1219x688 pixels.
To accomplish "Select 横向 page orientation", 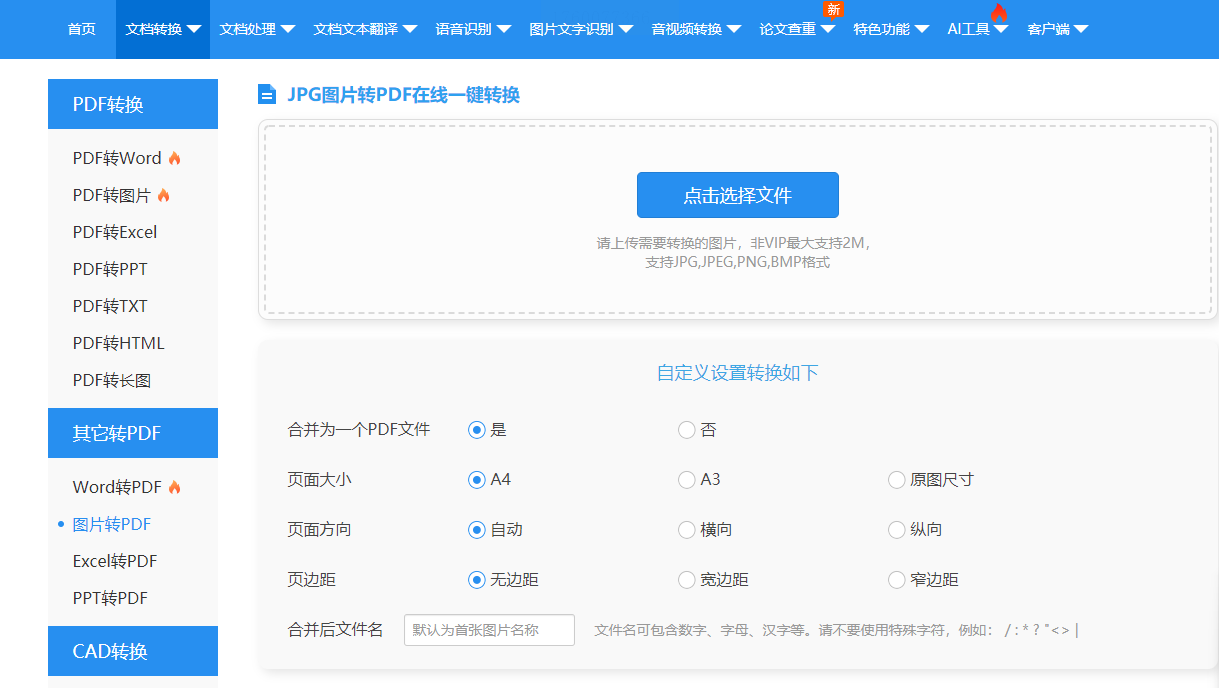I will pos(686,530).
